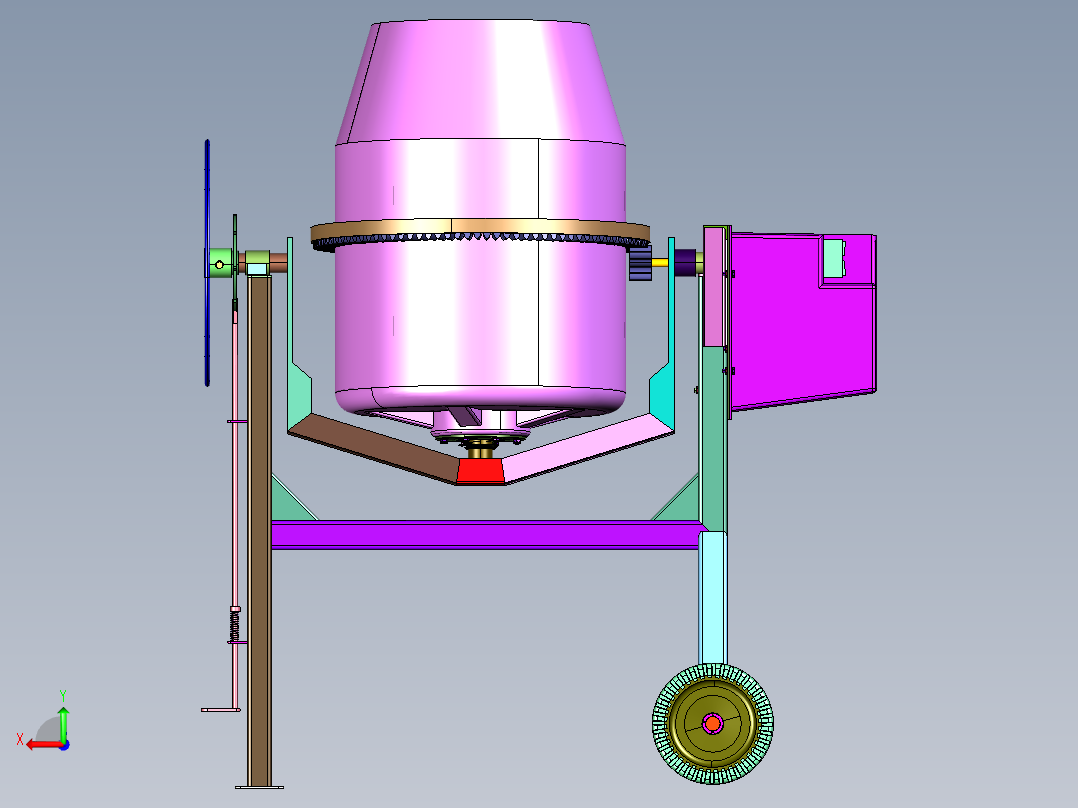1078x808 pixels.
Task: Select the pink foot pedal rod
Action: pos(234,509)
